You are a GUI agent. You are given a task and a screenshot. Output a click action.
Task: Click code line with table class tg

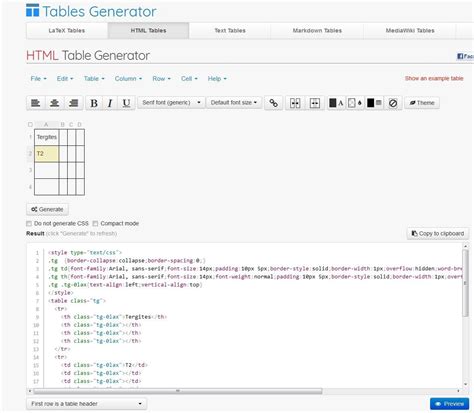[77, 301]
